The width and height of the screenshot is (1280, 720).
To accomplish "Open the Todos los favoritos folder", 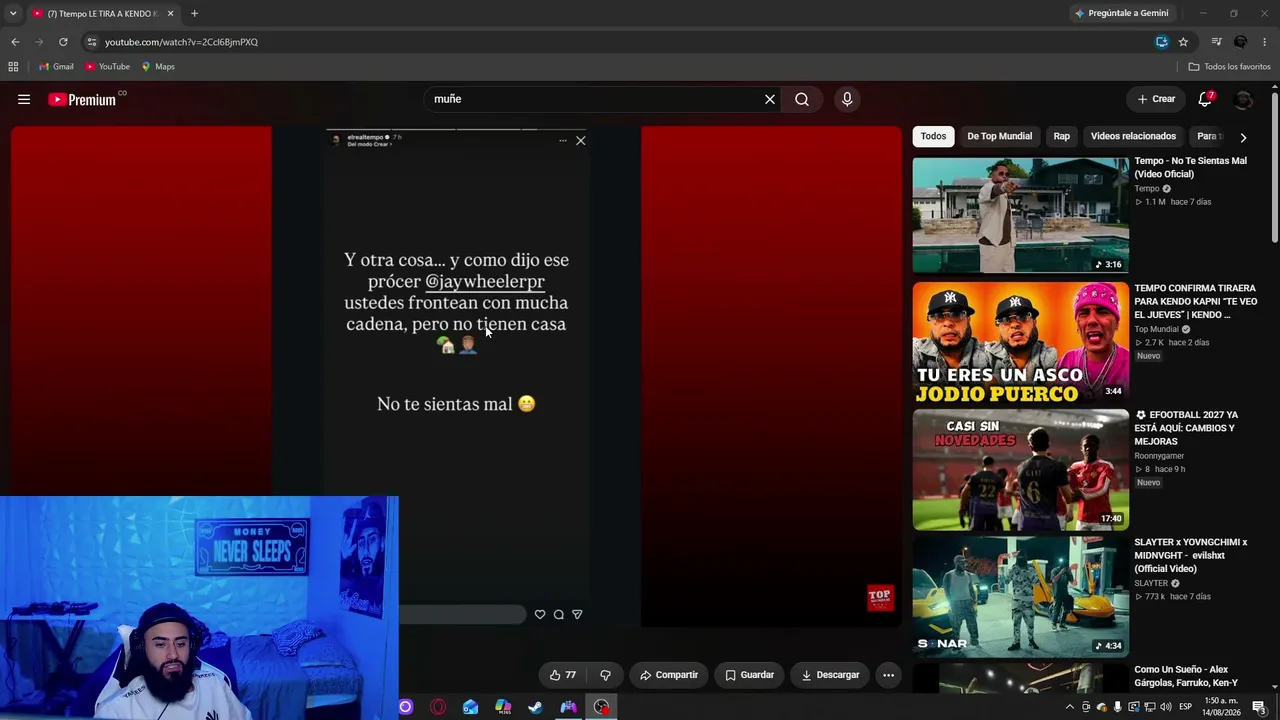I will pos(1229,67).
